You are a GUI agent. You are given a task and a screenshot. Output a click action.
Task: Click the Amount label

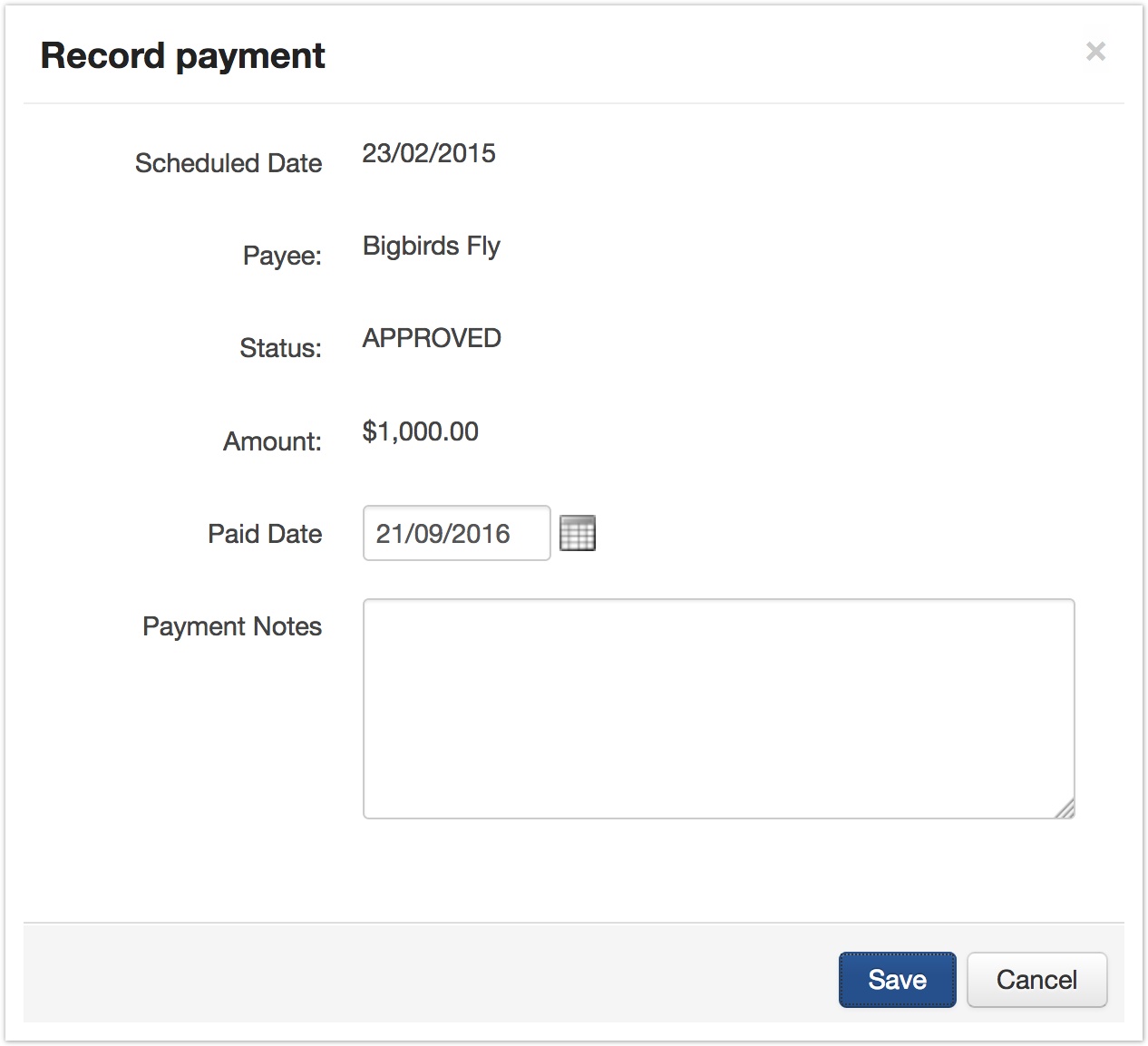[x=272, y=441]
